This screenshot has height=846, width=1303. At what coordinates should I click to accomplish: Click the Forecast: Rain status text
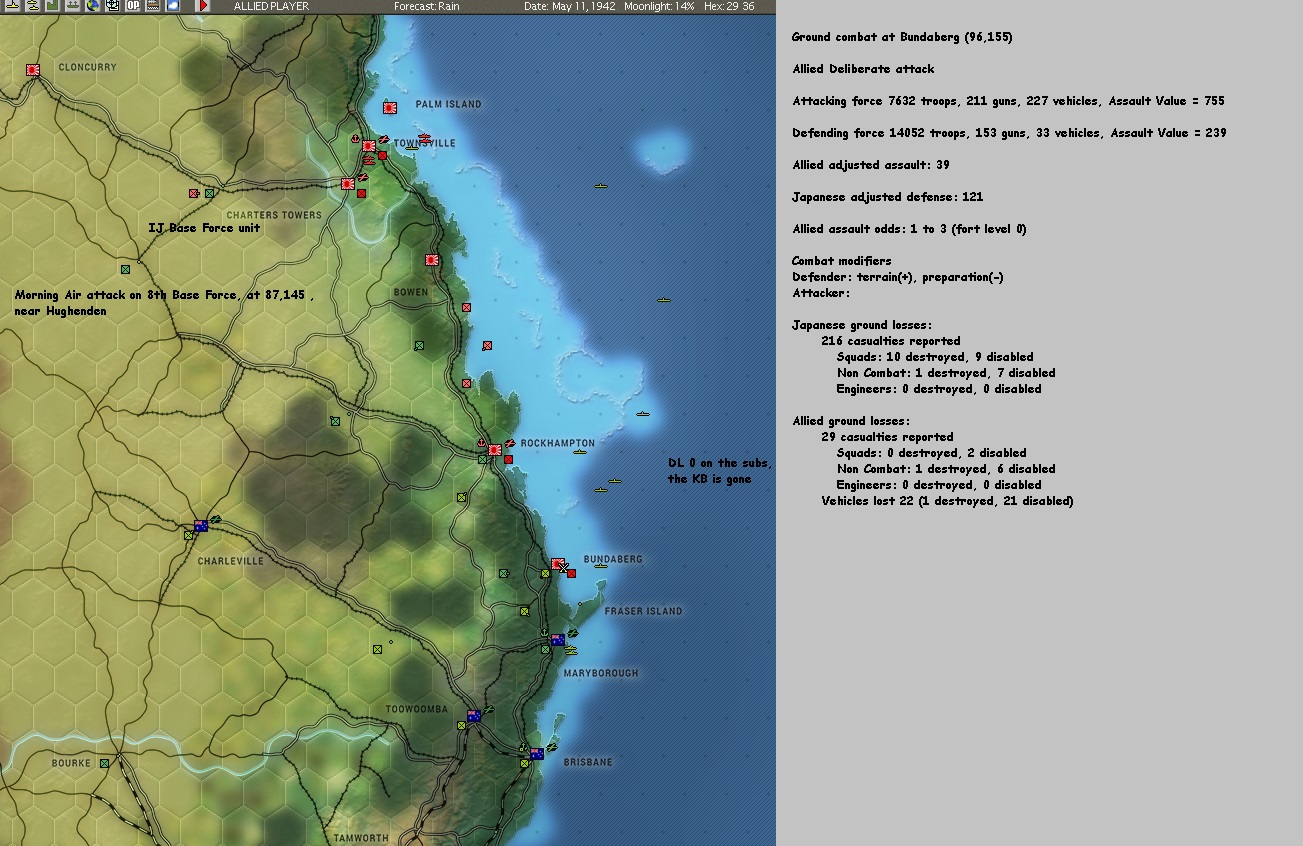coord(427,6)
